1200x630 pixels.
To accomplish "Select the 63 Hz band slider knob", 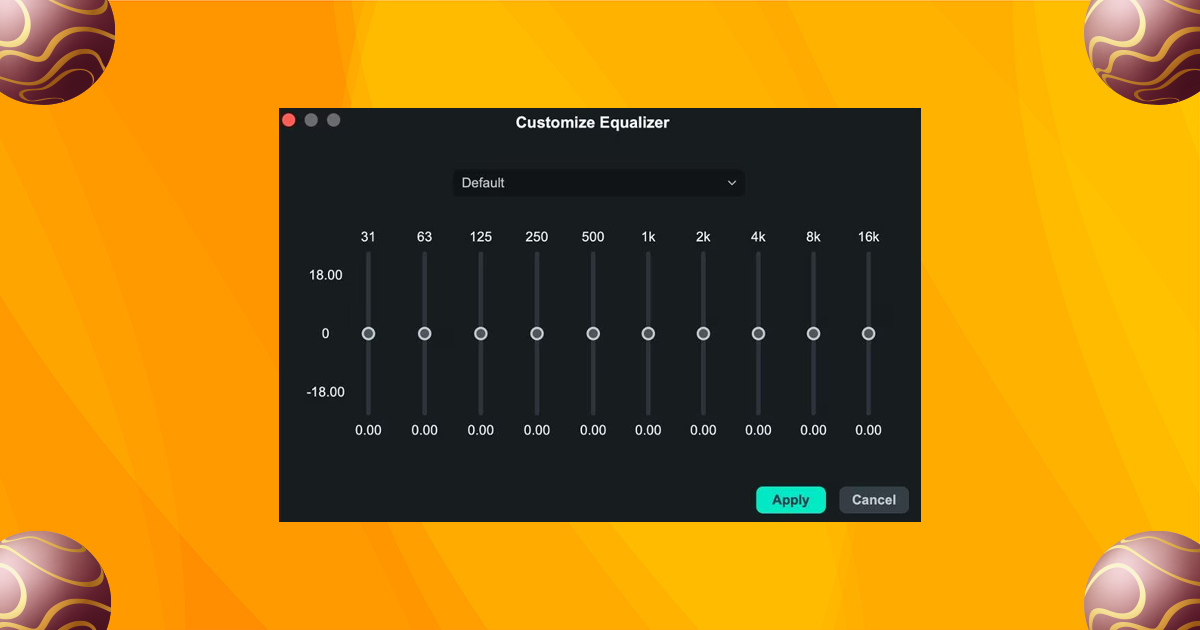I will click(424, 333).
